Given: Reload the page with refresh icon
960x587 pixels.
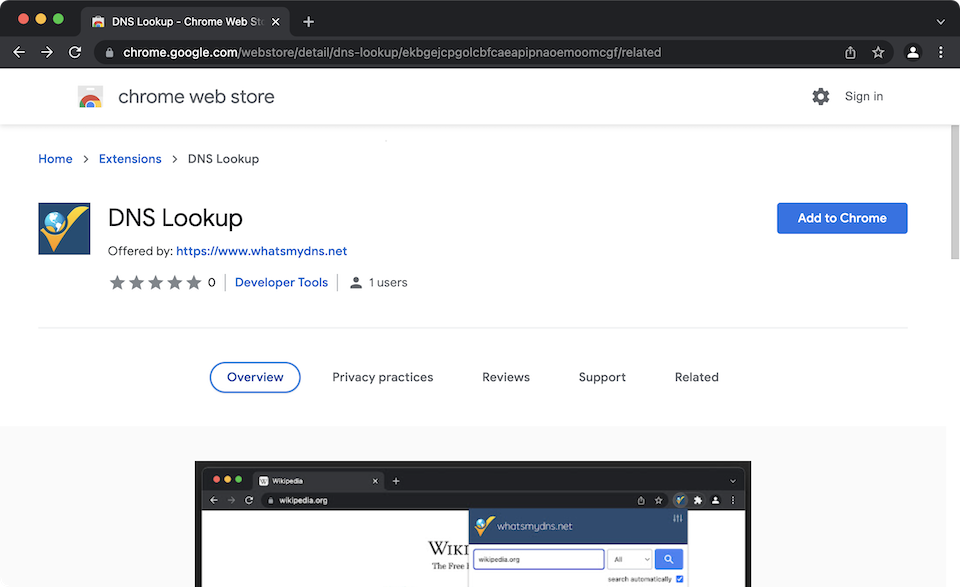Looking at the screenshot, I should (x=75, y=52).
